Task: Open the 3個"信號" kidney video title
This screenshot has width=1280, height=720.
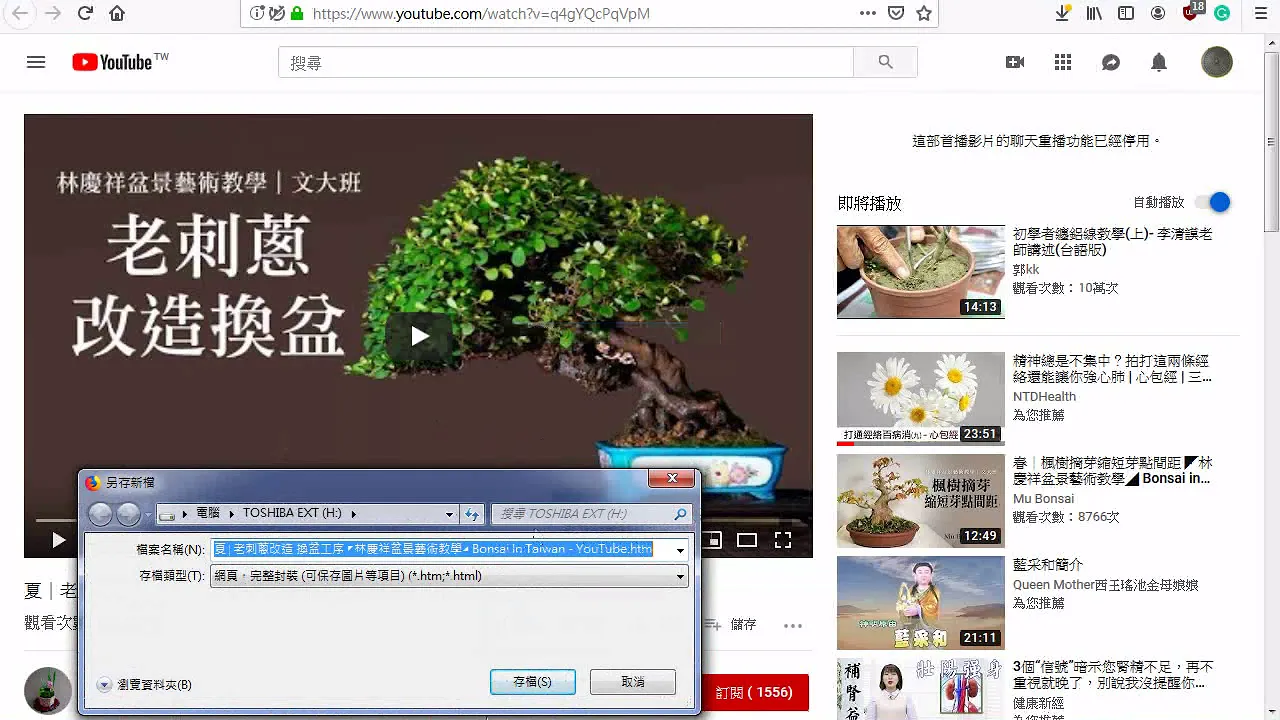Action: pyautogui.click(x=1113, y=675)
